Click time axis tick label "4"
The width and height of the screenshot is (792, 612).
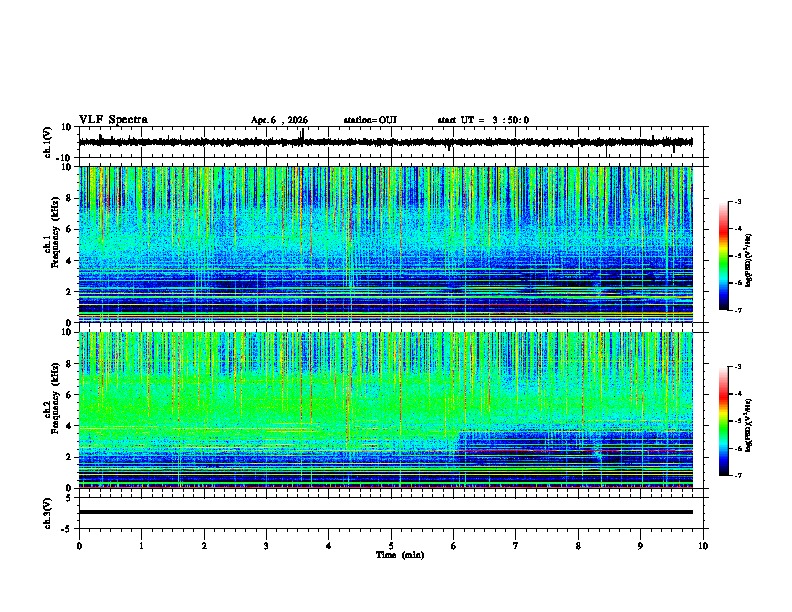[x=329, y=546]
